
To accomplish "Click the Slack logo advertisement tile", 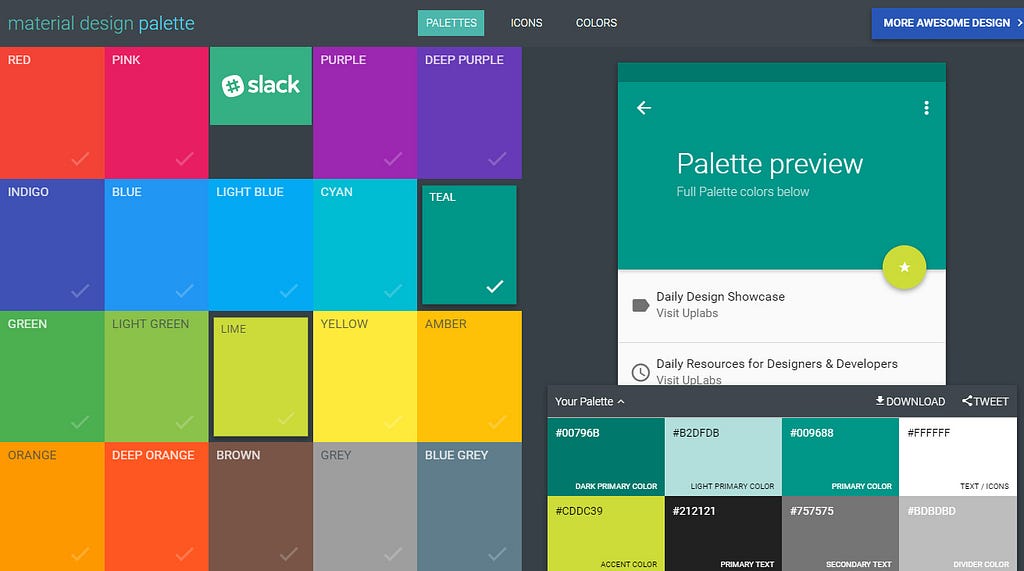I will [261, 86].
